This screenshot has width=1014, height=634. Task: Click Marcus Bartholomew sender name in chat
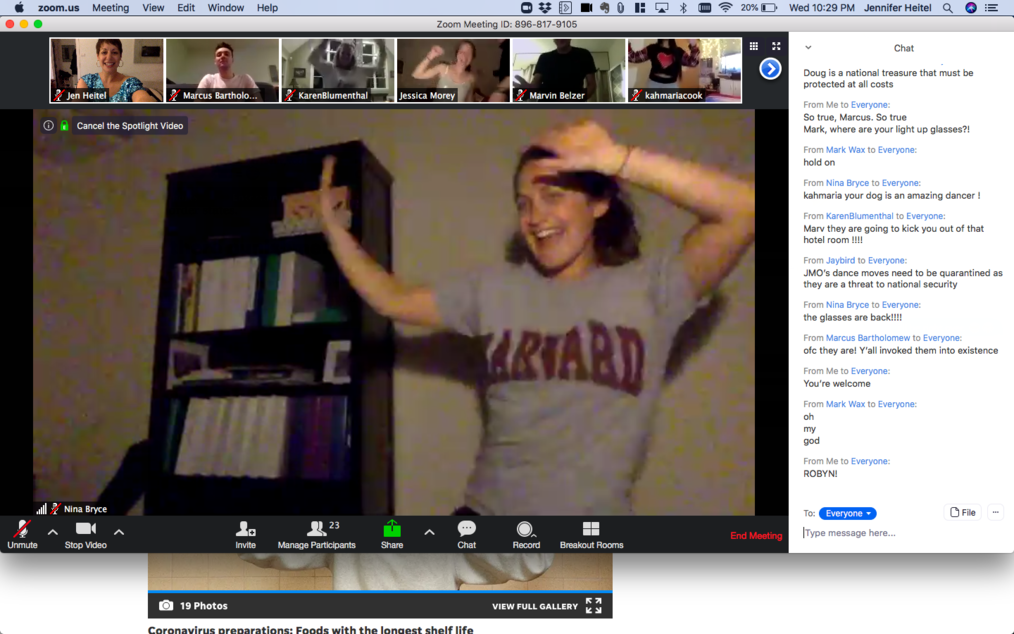(868, 338)
